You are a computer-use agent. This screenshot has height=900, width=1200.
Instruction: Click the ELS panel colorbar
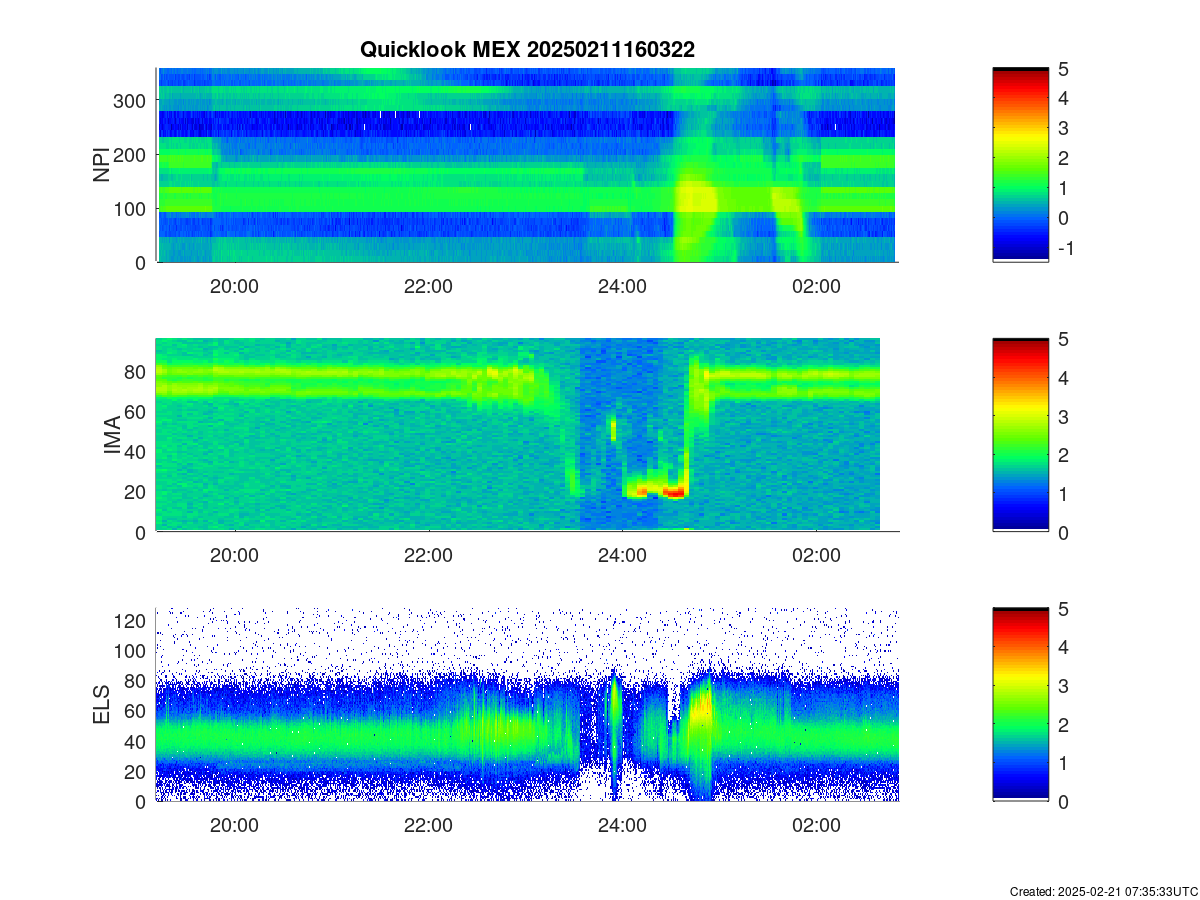point(1020,704)
